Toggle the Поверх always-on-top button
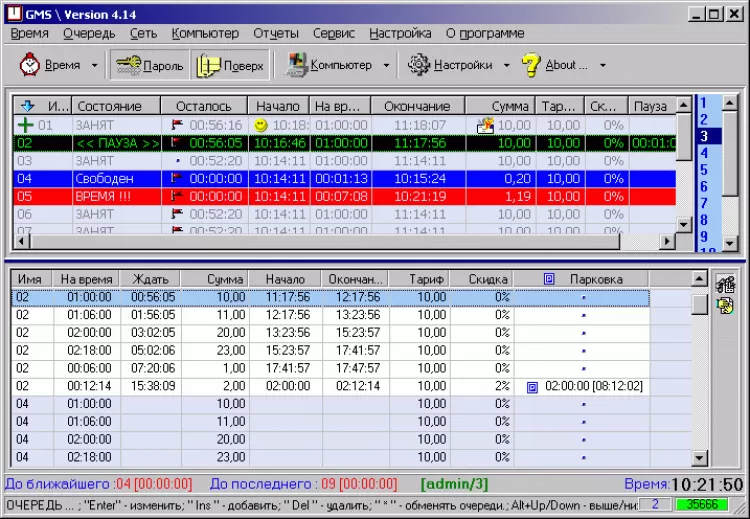Screen dimensions: 750x519 point(230,65)
